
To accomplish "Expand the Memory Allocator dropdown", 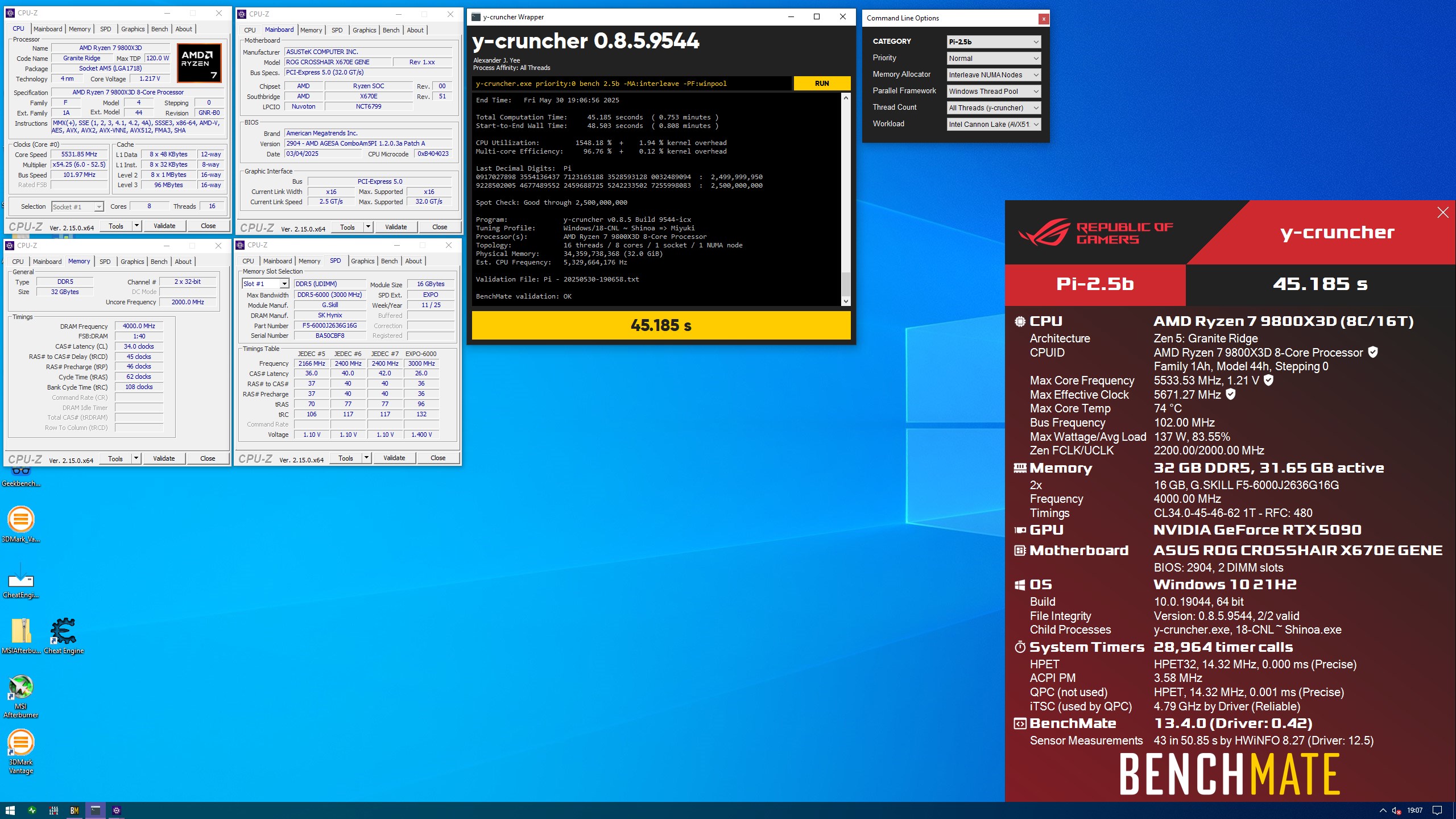I will (x=994, y=75).
